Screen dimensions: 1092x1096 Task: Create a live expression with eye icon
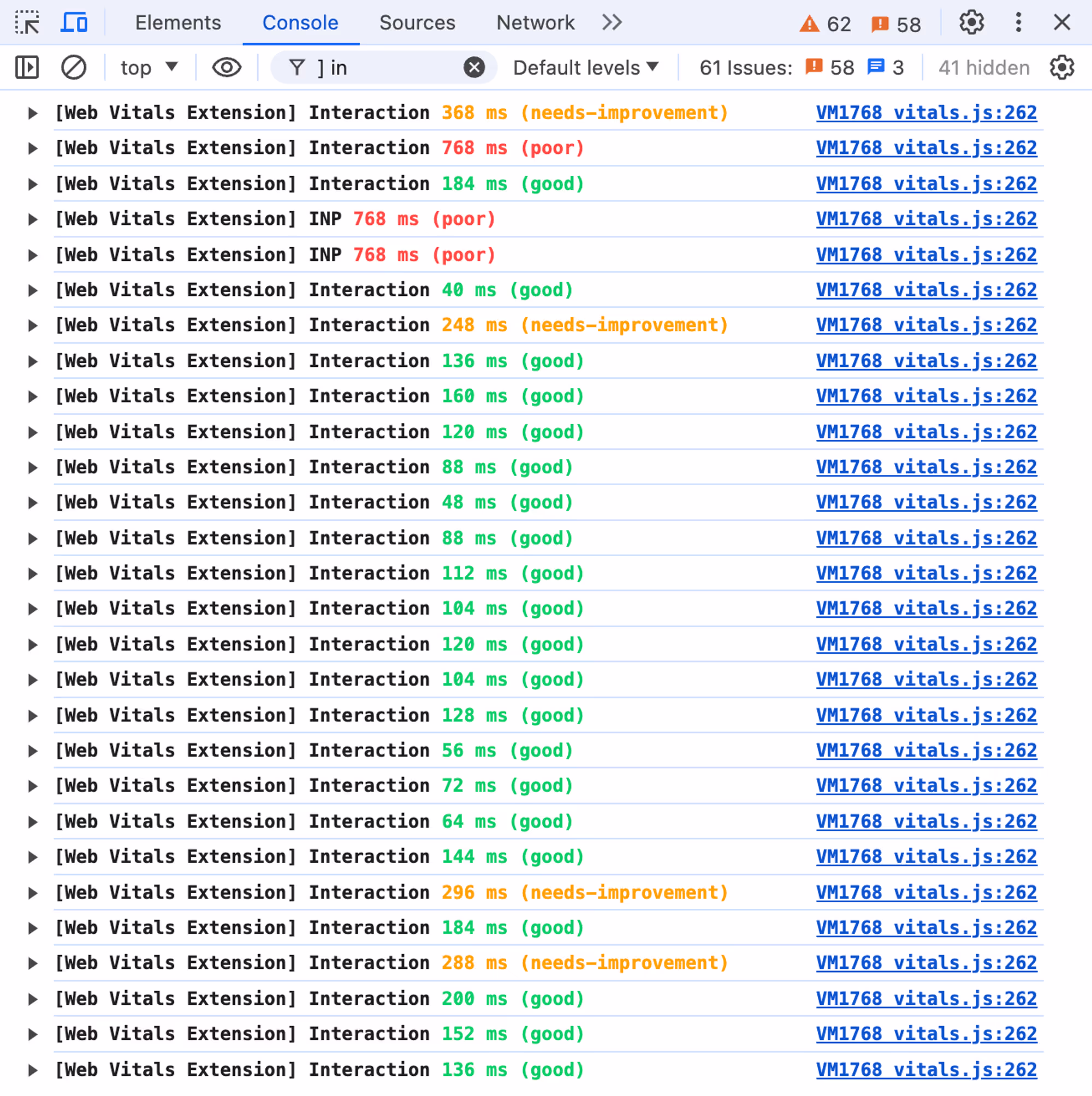point(227,68)
